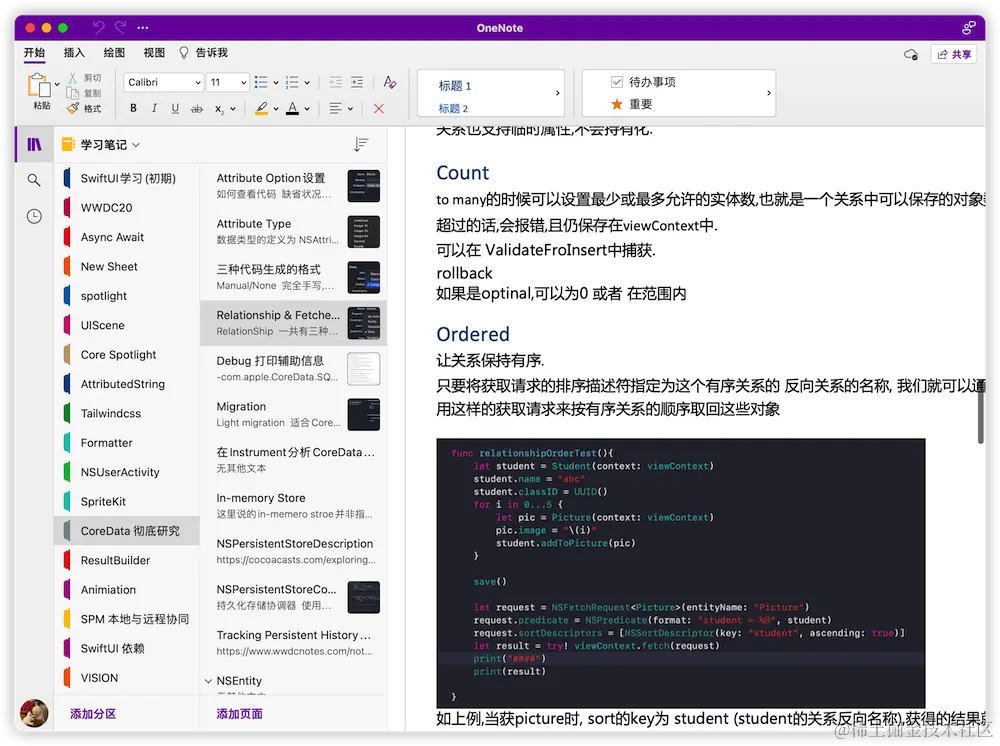1000x746 pixels.
Task: Click the Styles text formatting icon
Action: tap(390, 82)
